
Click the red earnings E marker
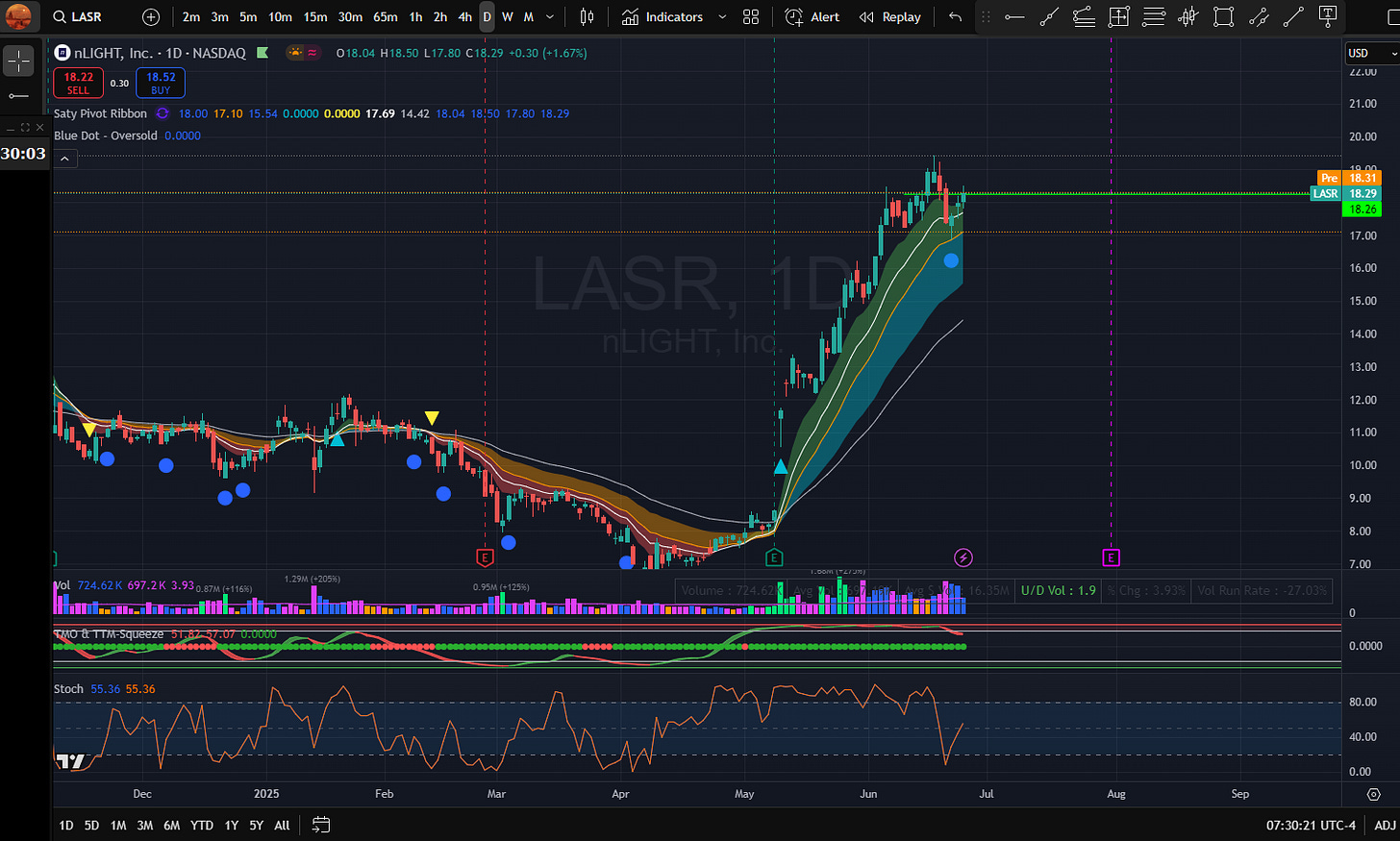(x=485, y=557)
